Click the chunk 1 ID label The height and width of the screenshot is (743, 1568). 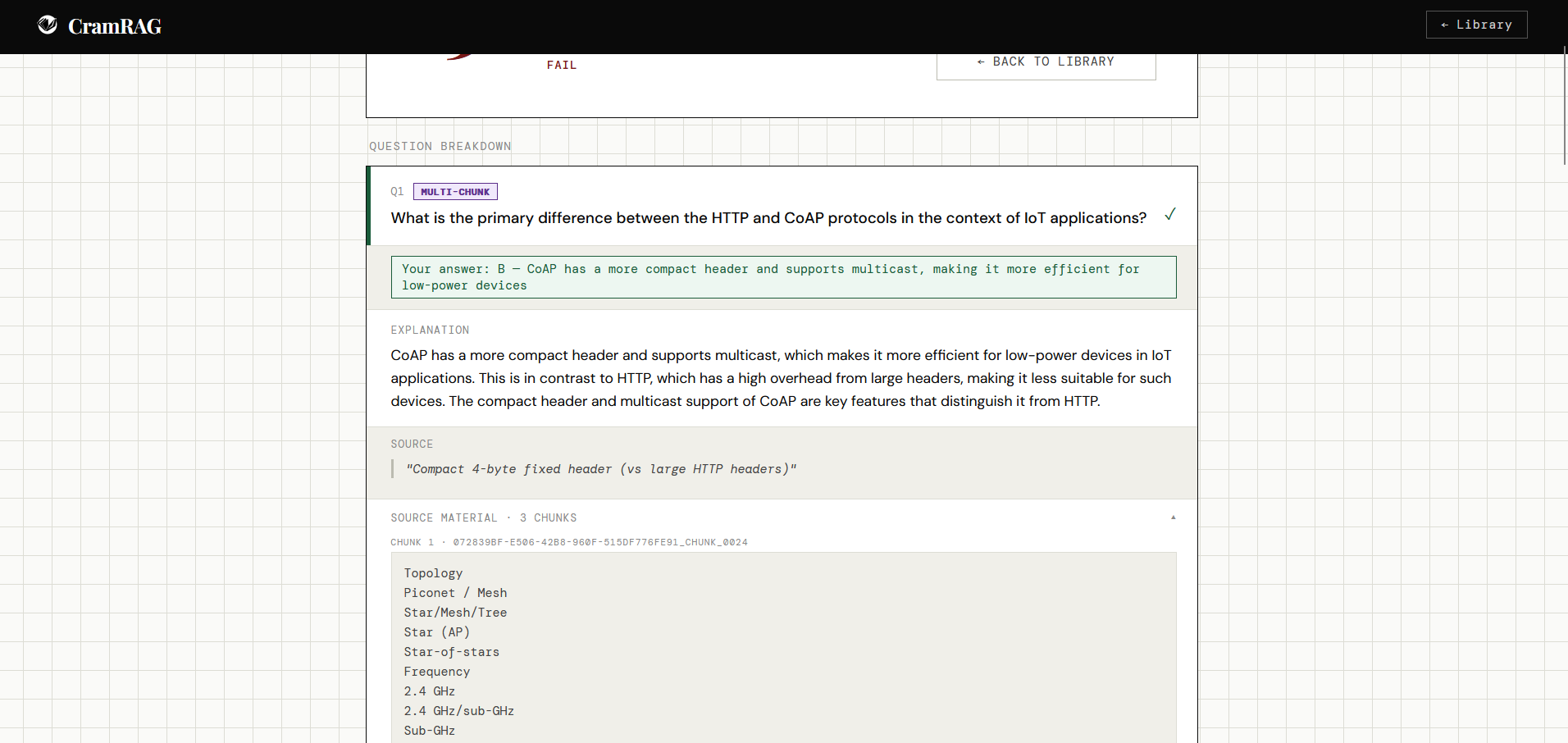(569, 543)
